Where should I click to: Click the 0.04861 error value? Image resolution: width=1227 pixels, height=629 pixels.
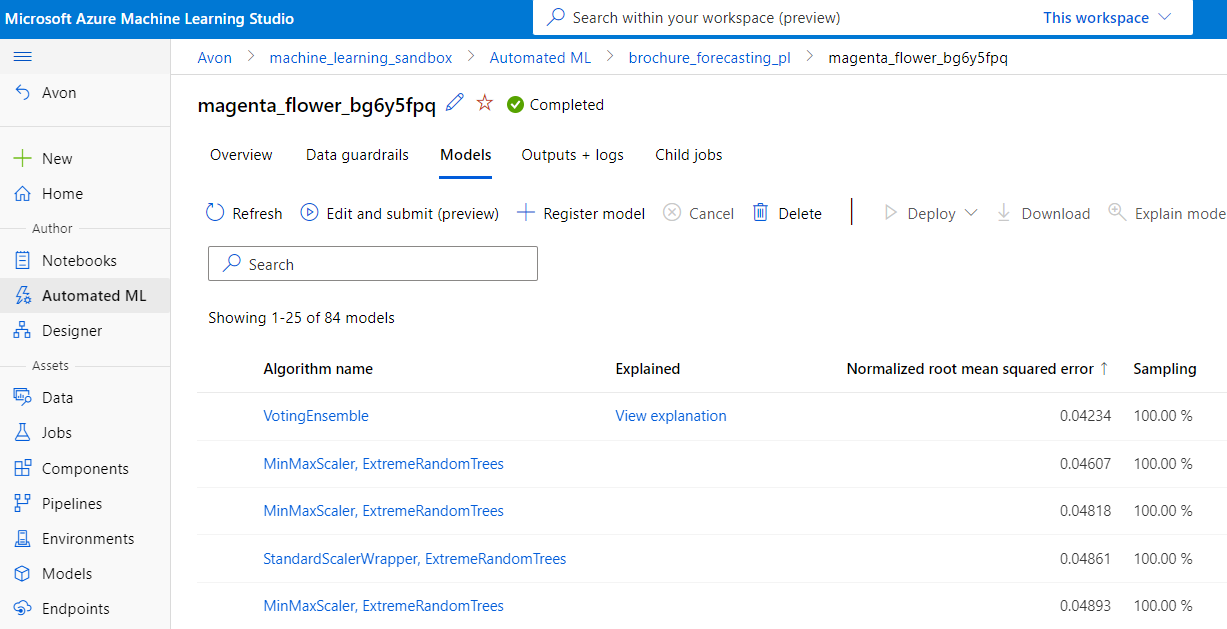point(1086,559)
